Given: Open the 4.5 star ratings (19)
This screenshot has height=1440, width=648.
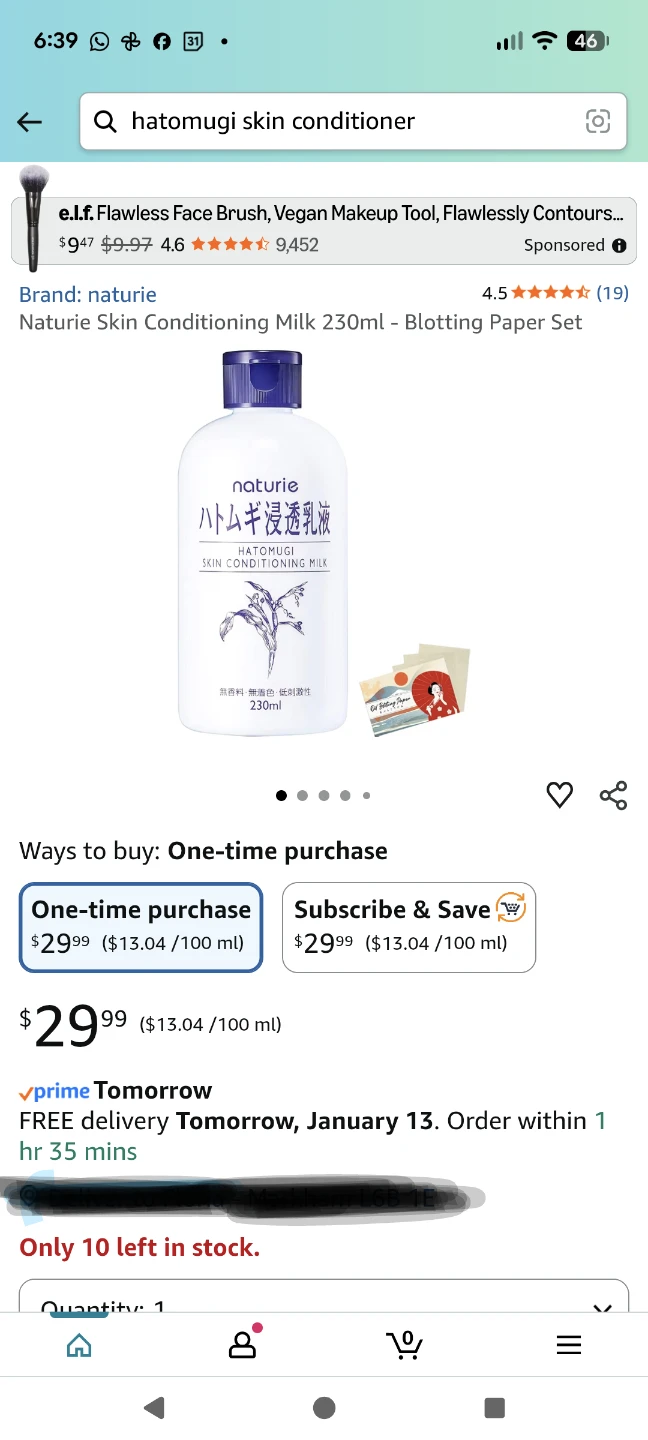Looking at the screenshot, I should point(555,293).
